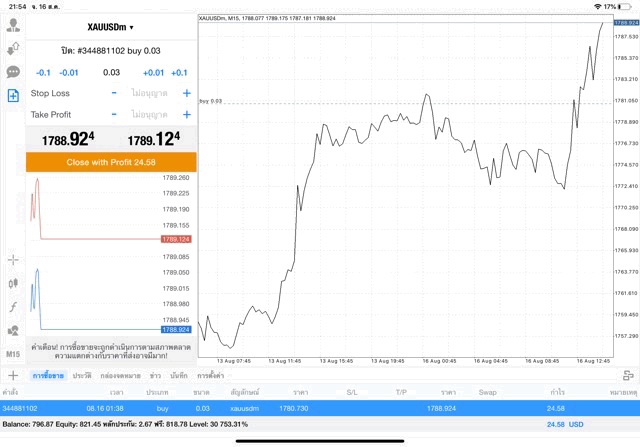Image resolution: width=640 pixels, height=447 pixels.
Task: Open the chat messages bubble icon
Action: point(13,72)
